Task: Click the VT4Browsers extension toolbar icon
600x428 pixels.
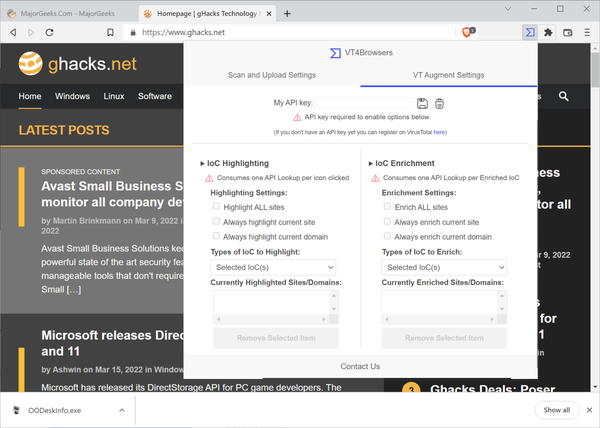Action: coord(530,33)
